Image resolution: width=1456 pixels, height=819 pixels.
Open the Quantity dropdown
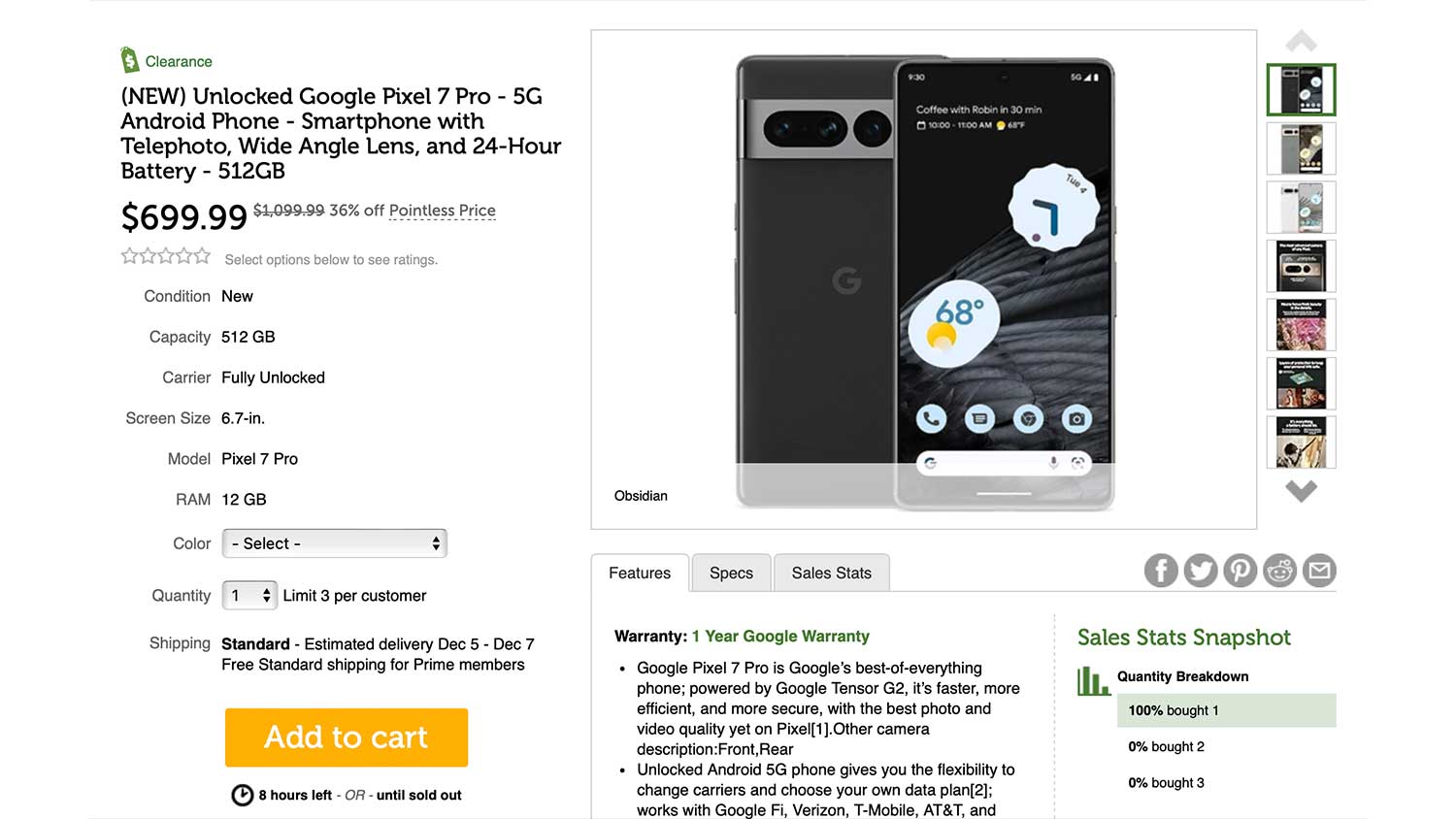(x=250, y=595)
